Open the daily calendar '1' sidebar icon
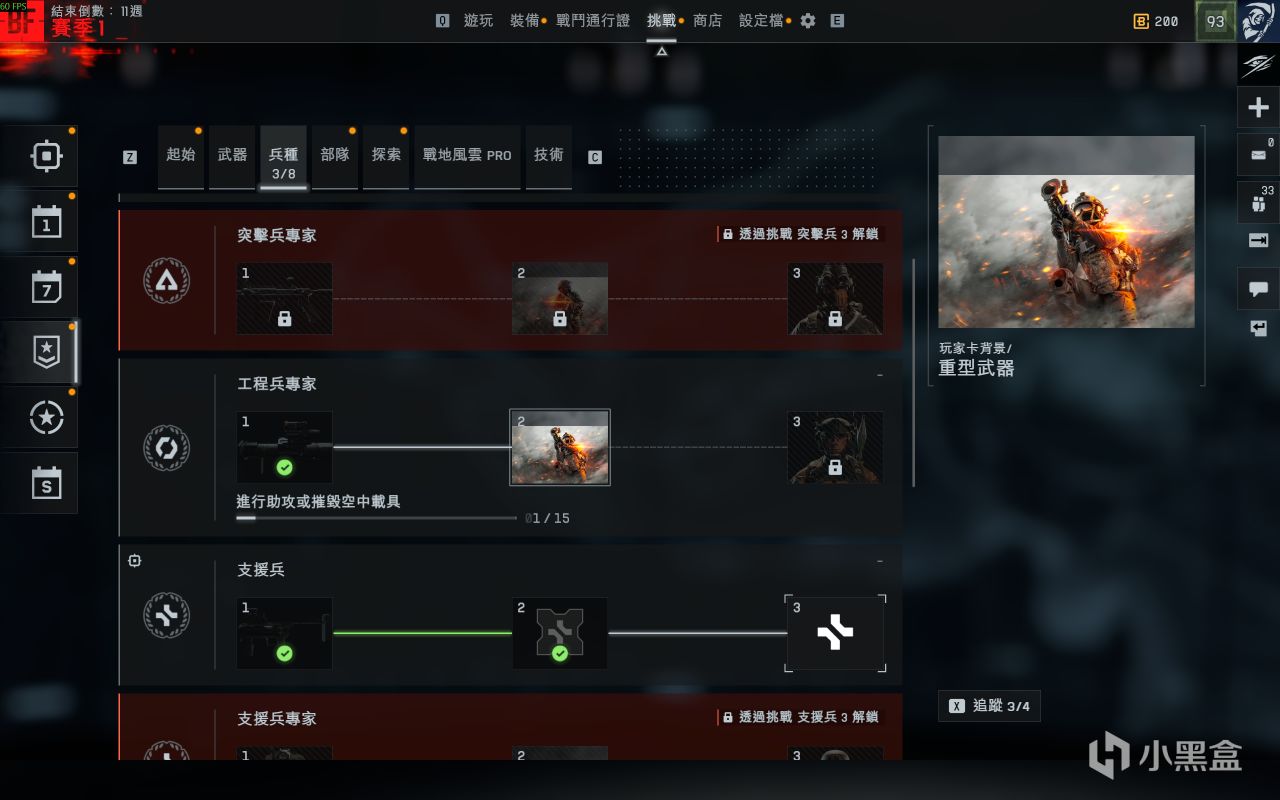This screenshot has width=1280, height=800. 46,222
